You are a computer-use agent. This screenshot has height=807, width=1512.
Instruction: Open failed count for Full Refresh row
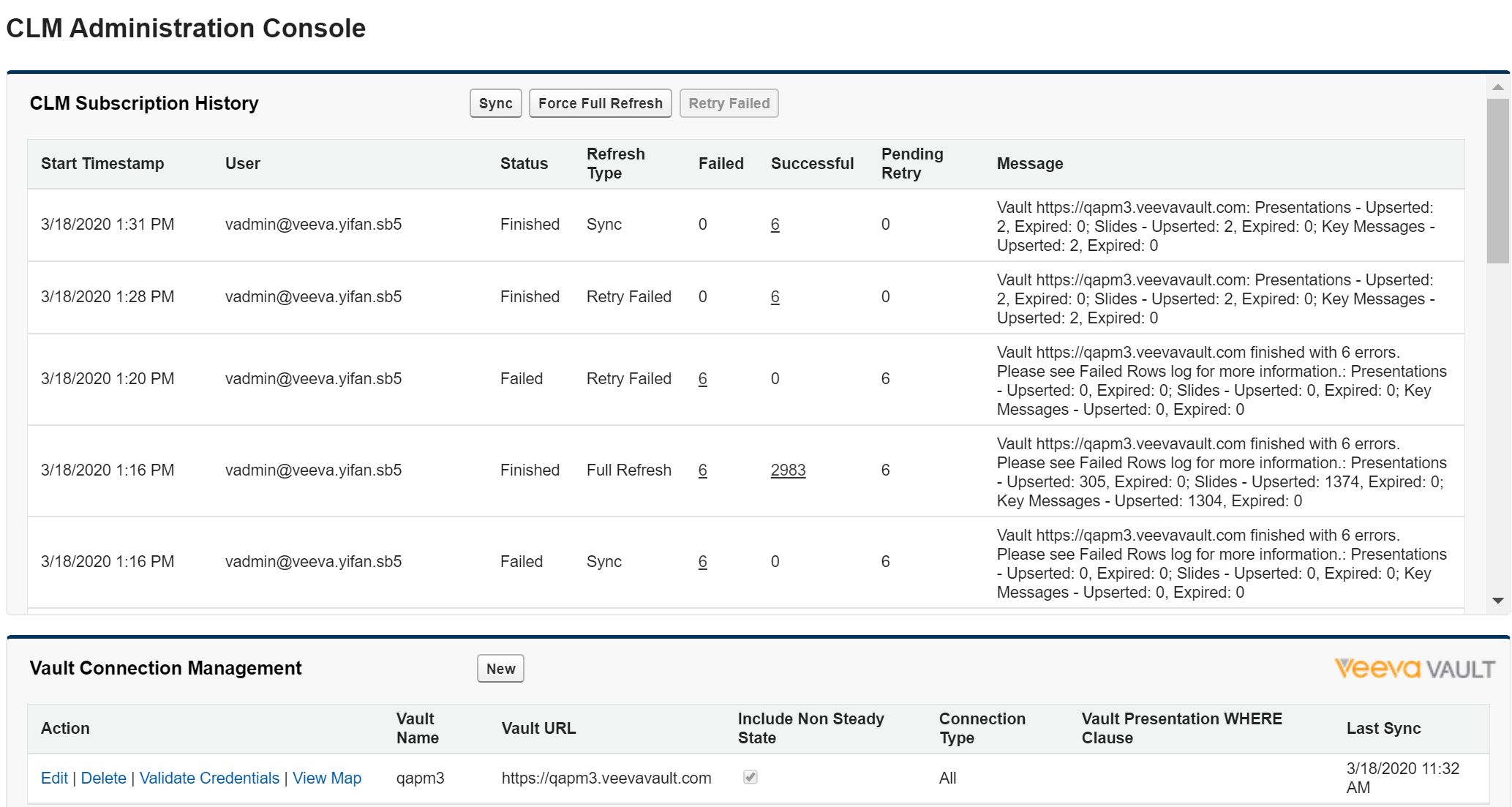(x=702, y=470)
